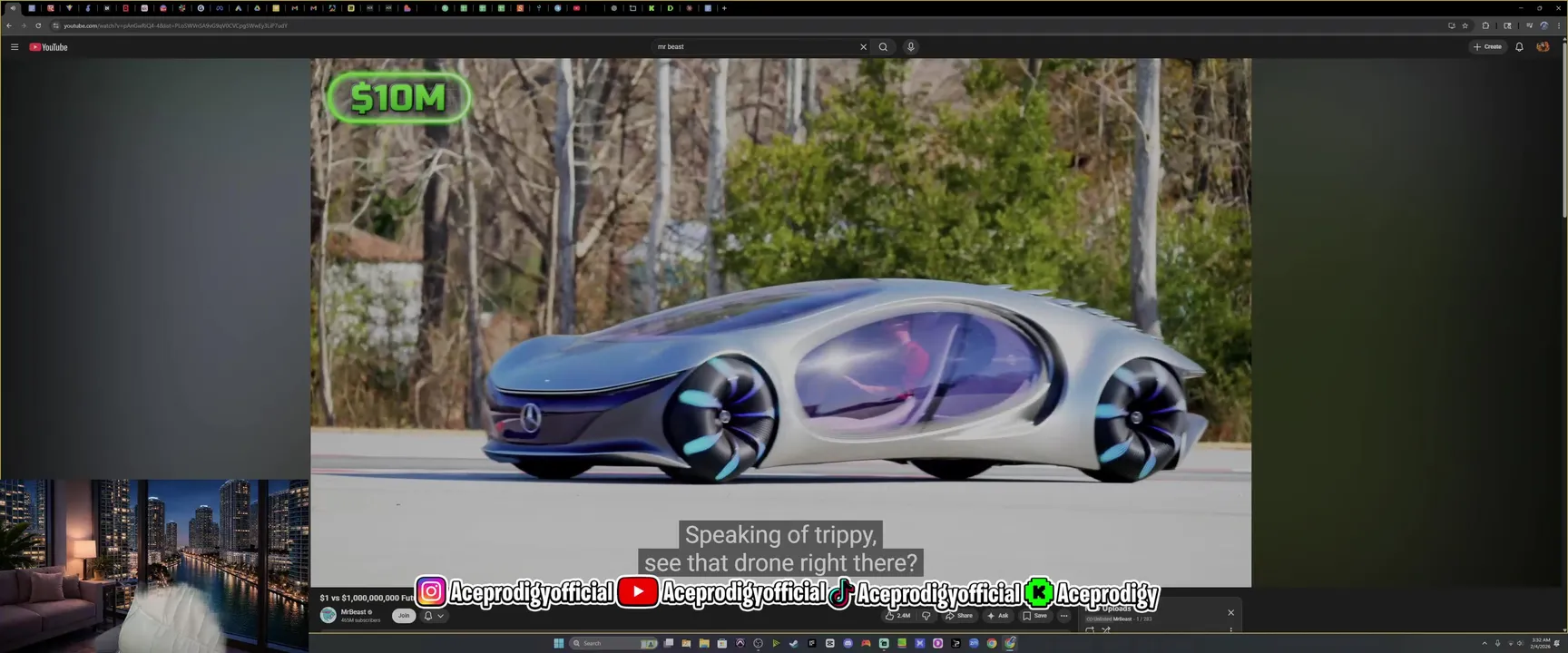This screenshot has height=653, width=1568.
Task: Go to YouTube home via logo
Action: pos(49,47)
